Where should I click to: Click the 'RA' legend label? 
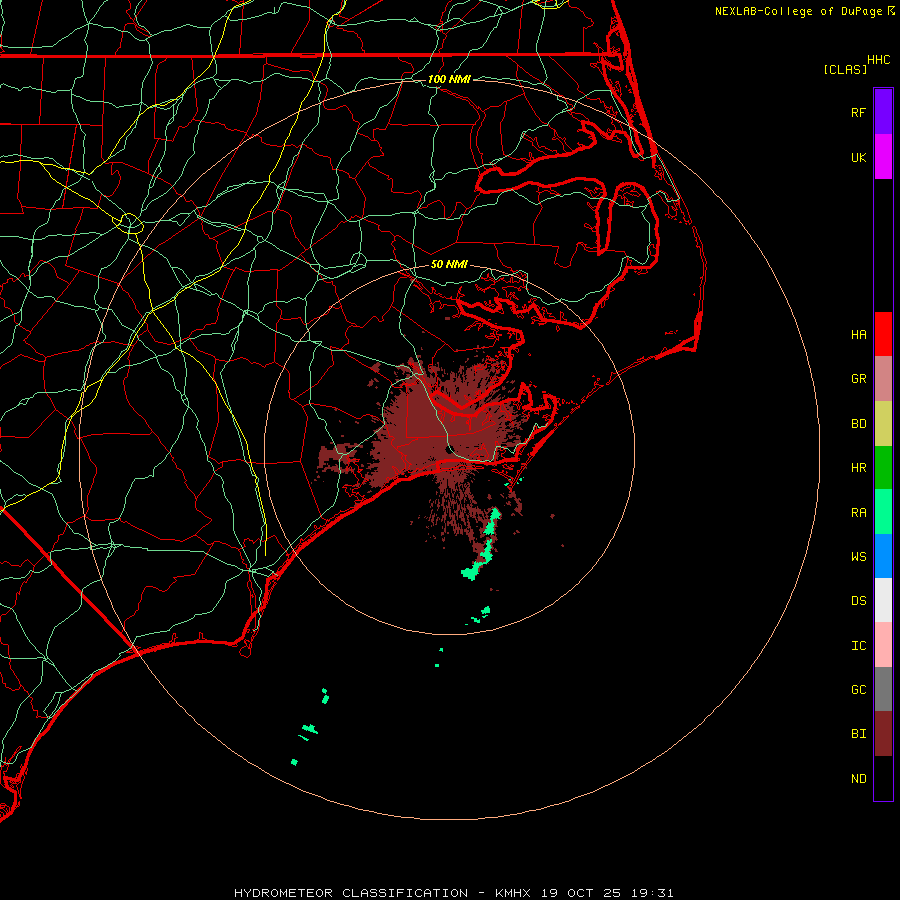click(x=858, y=513)
